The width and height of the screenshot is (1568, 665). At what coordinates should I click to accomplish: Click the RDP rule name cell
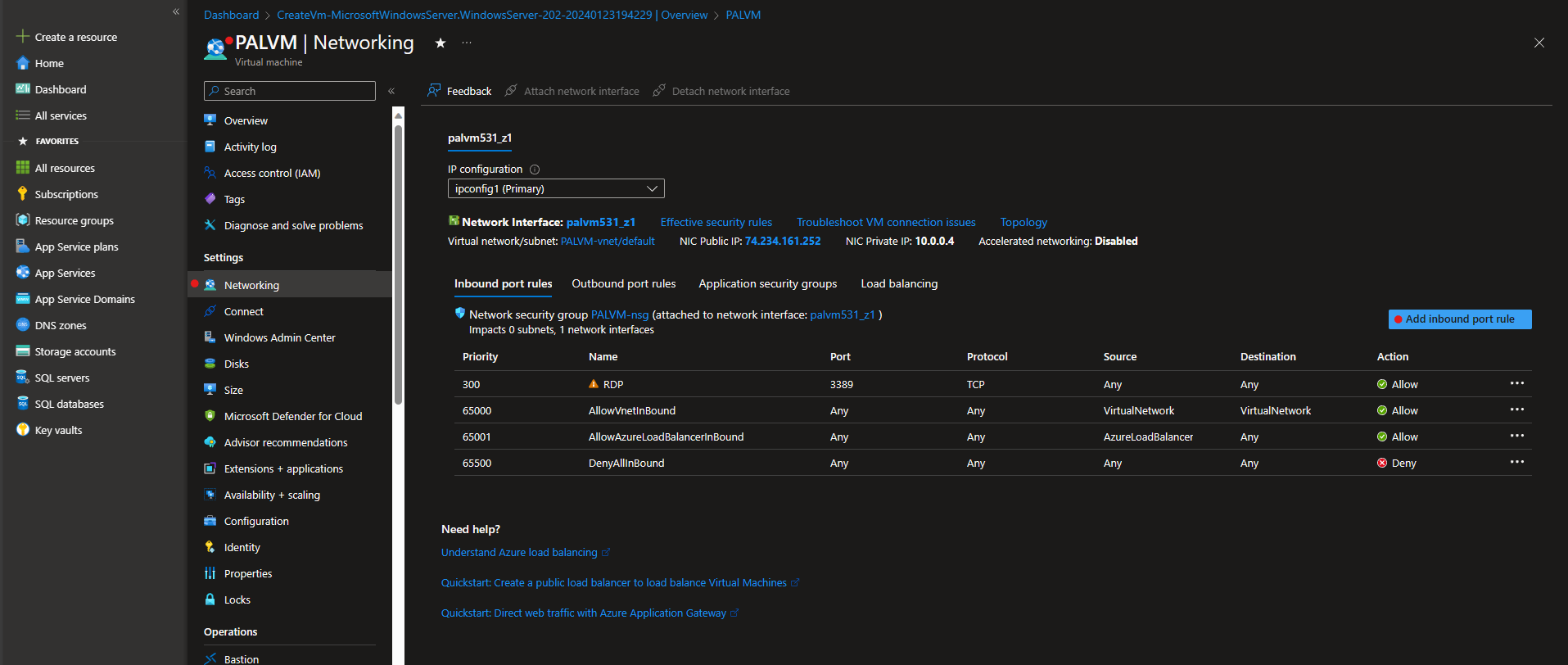coord(613,384)
